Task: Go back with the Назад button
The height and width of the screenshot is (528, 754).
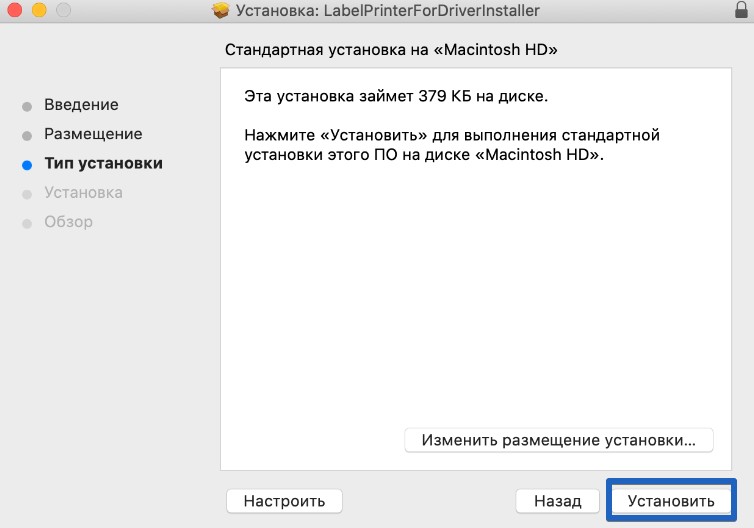Action: pyautogui.click(x=557, y=500)
